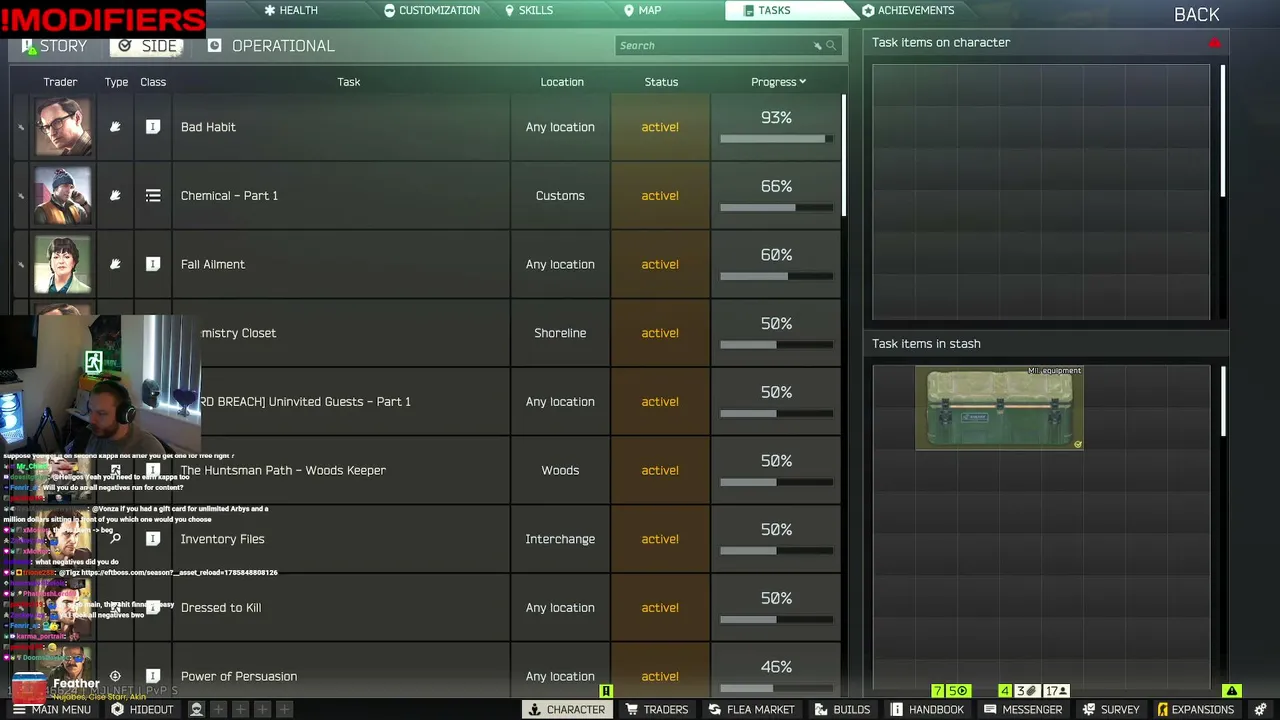Open the Customization tab
Image resolution: width=1280 pixels, height=720 pixels.
[x=432, y=10]
